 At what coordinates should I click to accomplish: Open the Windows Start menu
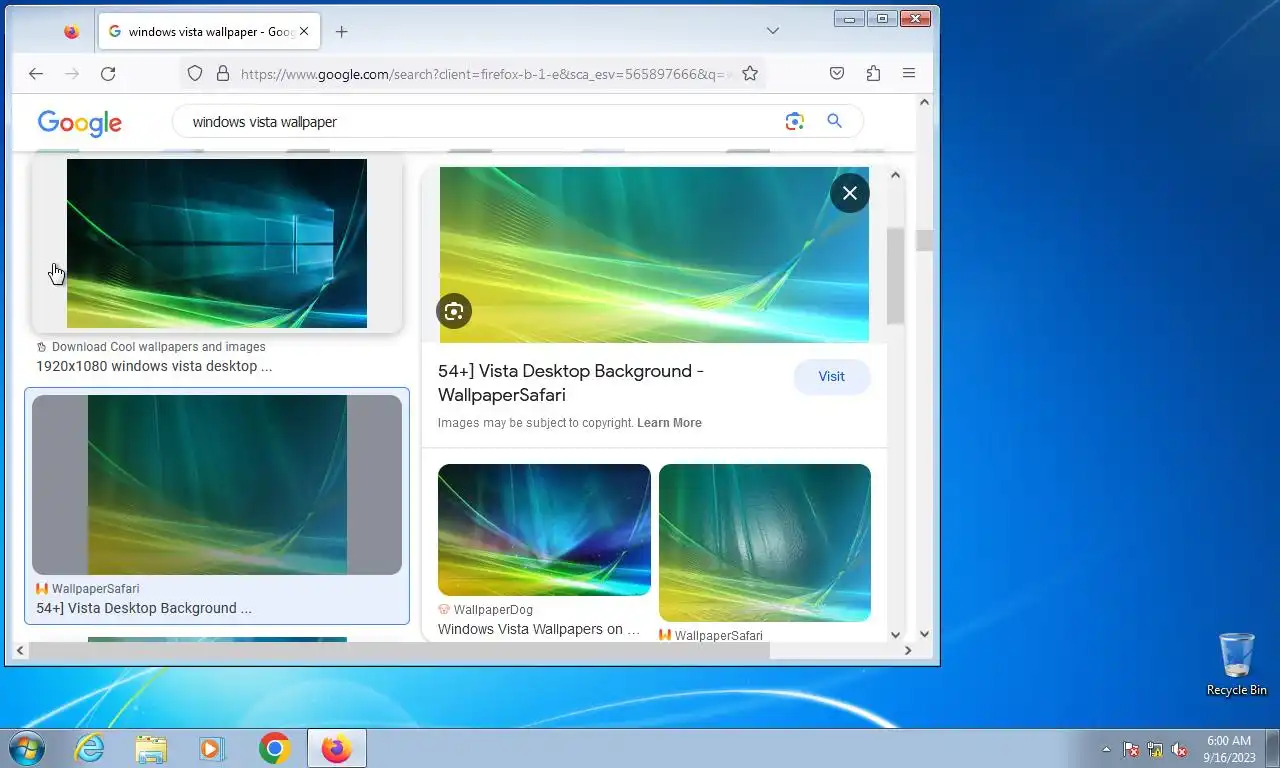point(26,748)
